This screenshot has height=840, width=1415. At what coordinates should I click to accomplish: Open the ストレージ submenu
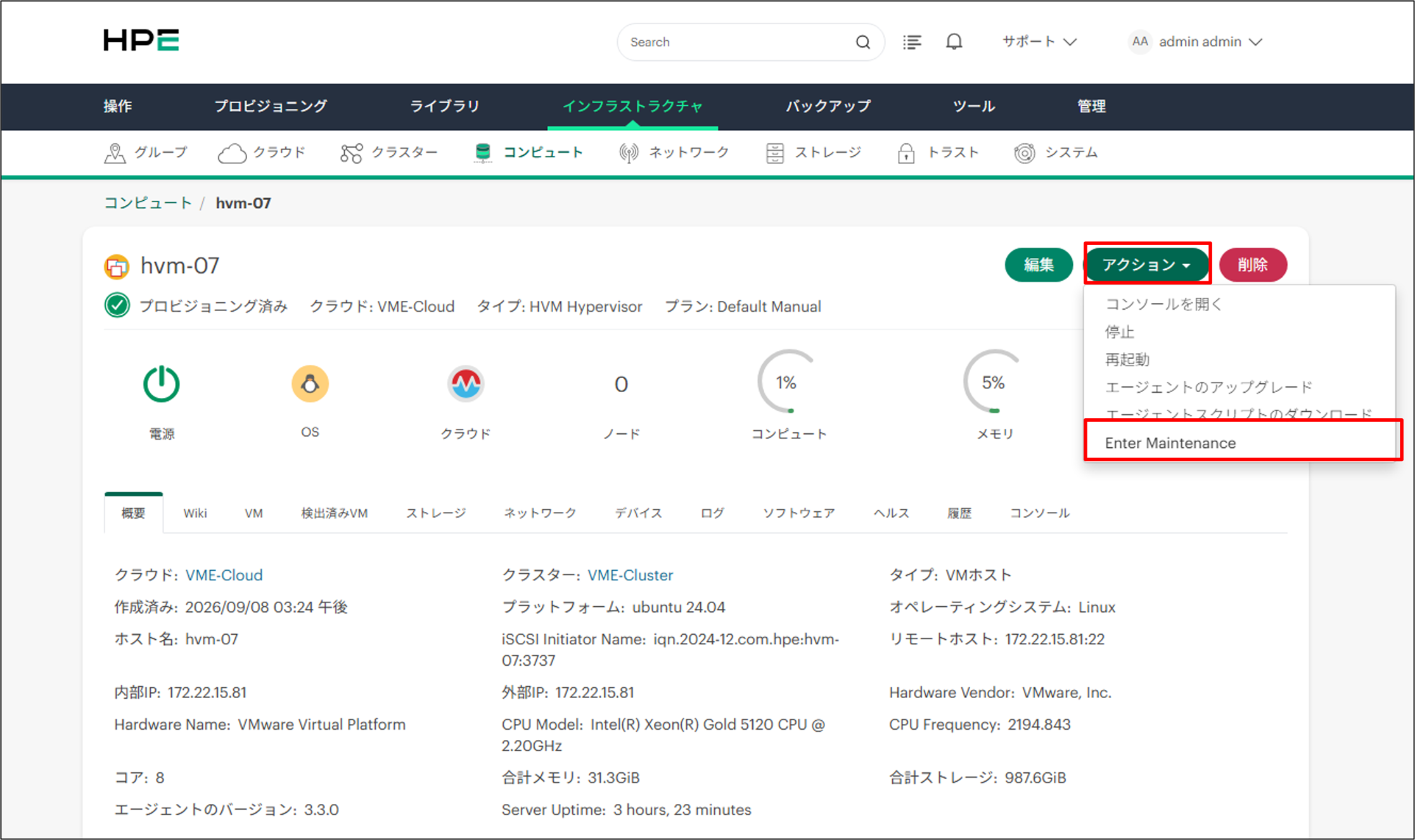click(x=814, y=153)
